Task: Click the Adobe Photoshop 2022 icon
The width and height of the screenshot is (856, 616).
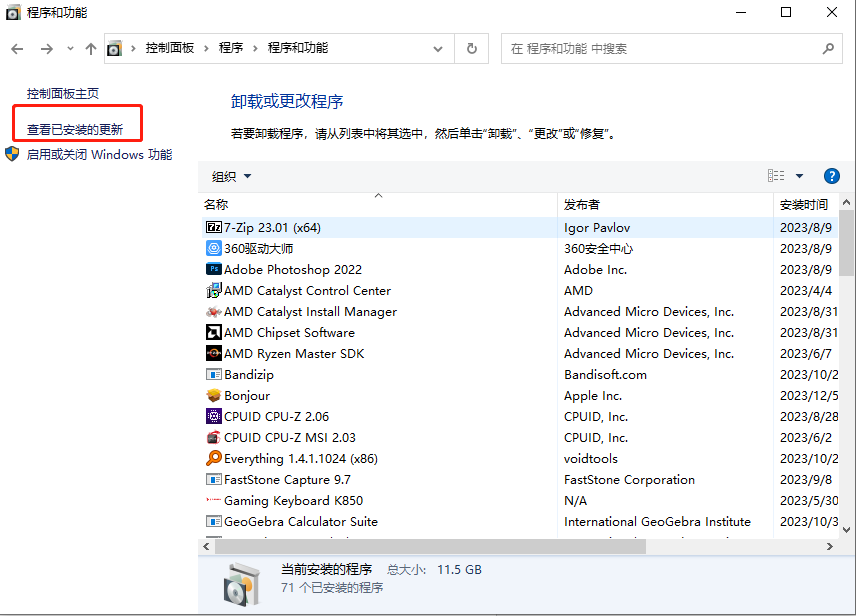Action: (213, 269)
